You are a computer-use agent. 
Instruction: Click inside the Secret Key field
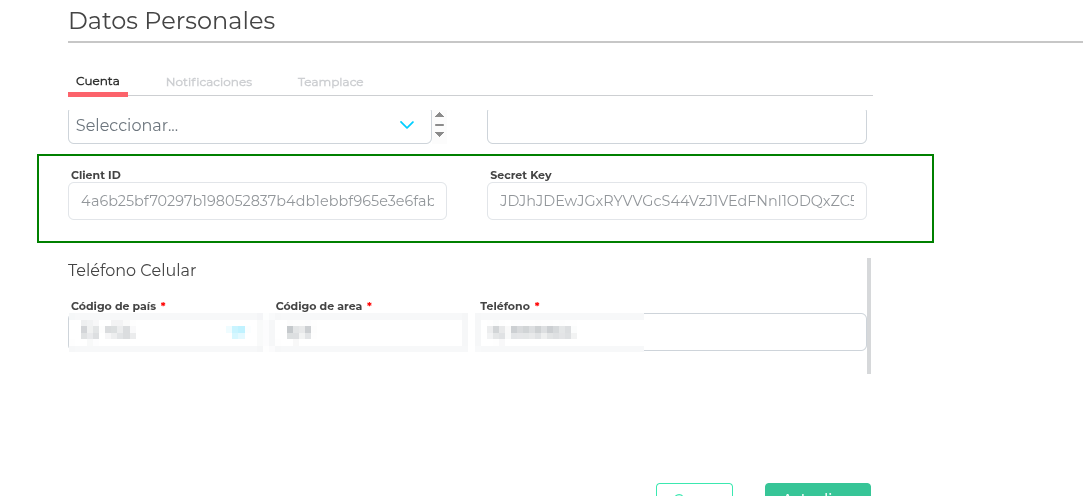(x=677, y=201)
